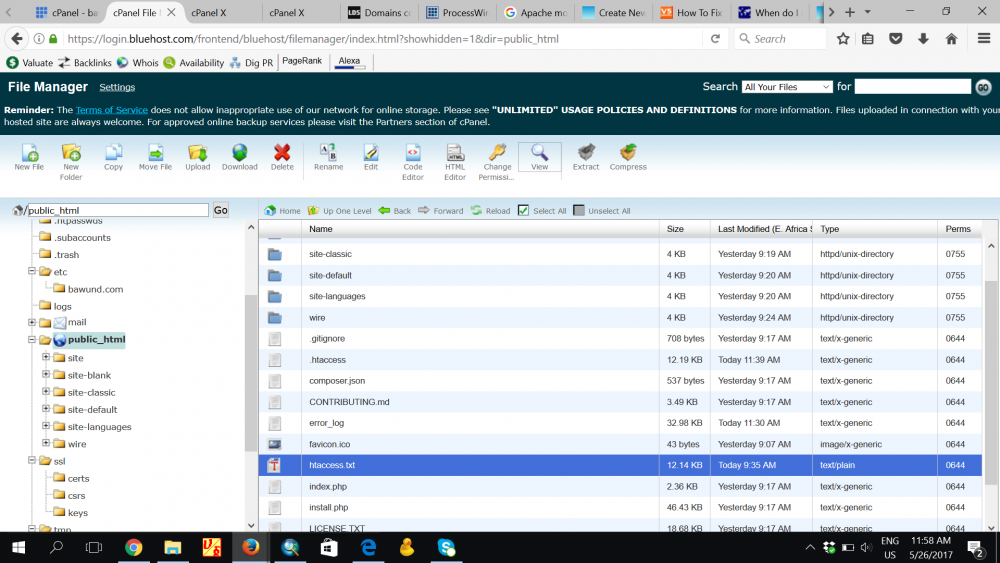Open the Terms of Service link
Image resolution: width=1000 pixels, height=563 pixels.
(x=111, y=110)
